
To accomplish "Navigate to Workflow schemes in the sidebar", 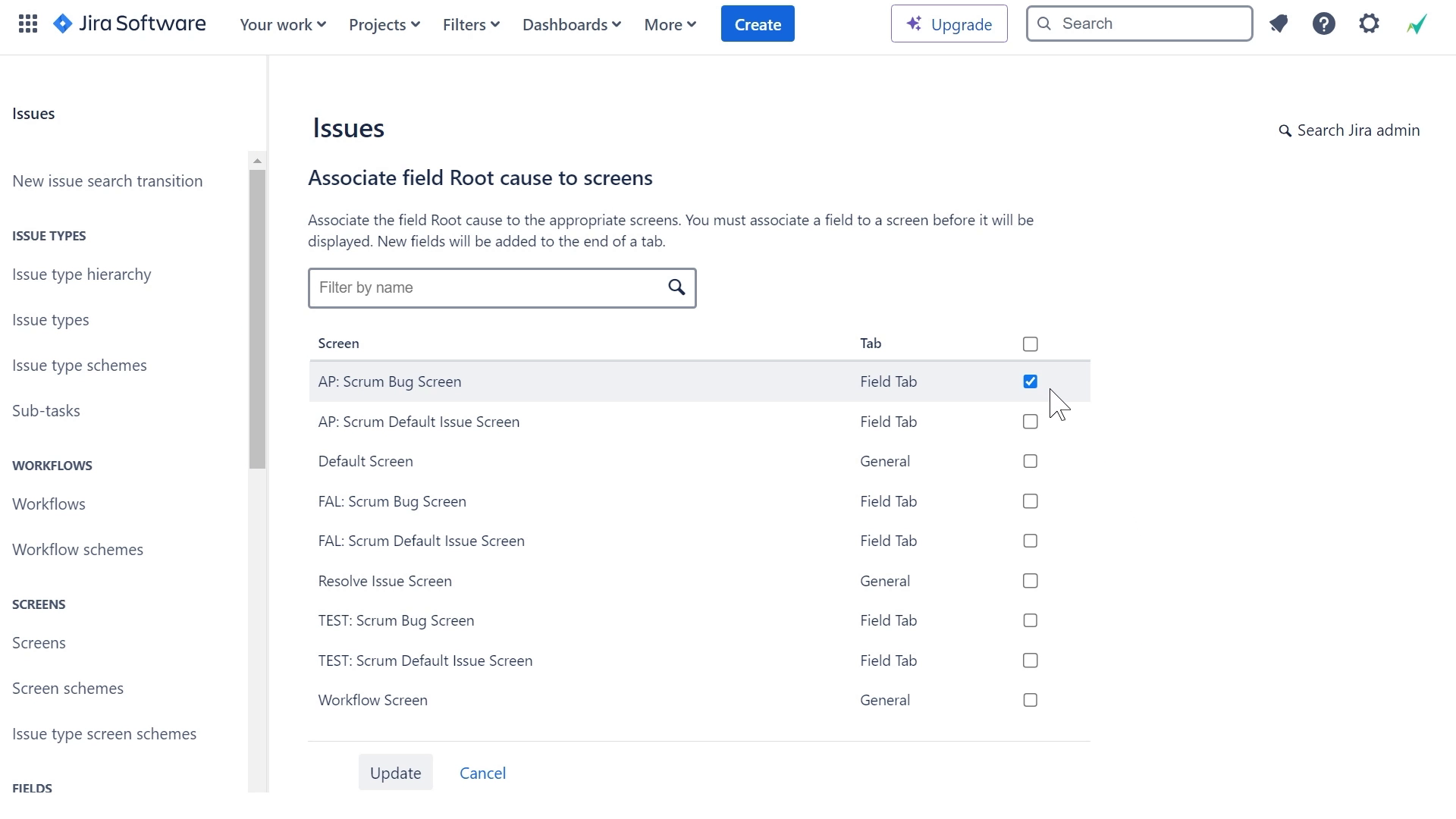I will (77, 549).
